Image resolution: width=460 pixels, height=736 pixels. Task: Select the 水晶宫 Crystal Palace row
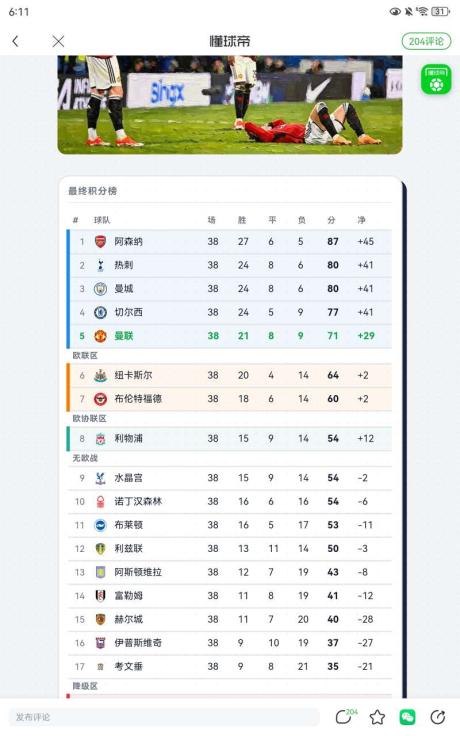click(229, 478)
